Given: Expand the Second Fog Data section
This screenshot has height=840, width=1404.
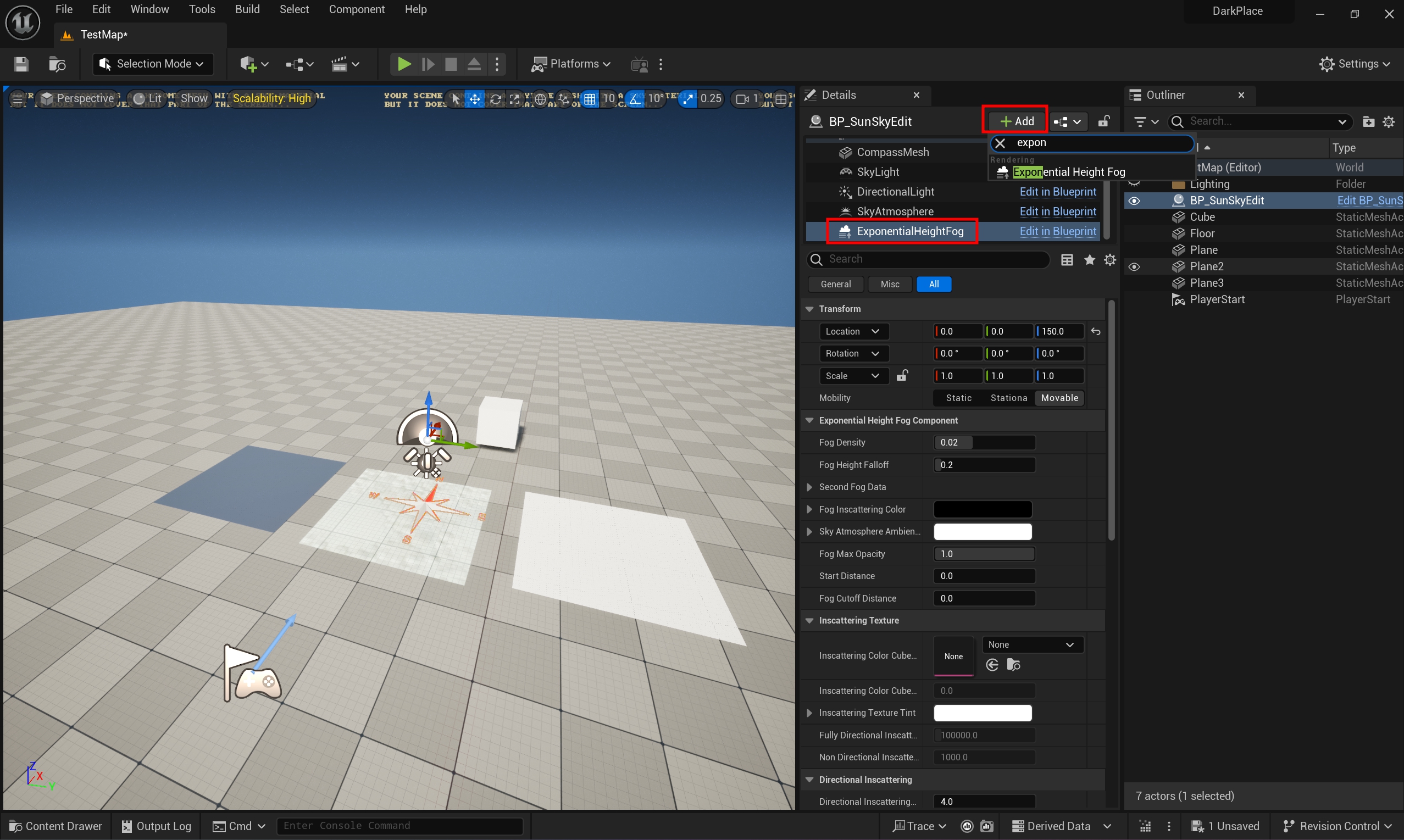Looking at the screenshot, I should pos(809,487).
